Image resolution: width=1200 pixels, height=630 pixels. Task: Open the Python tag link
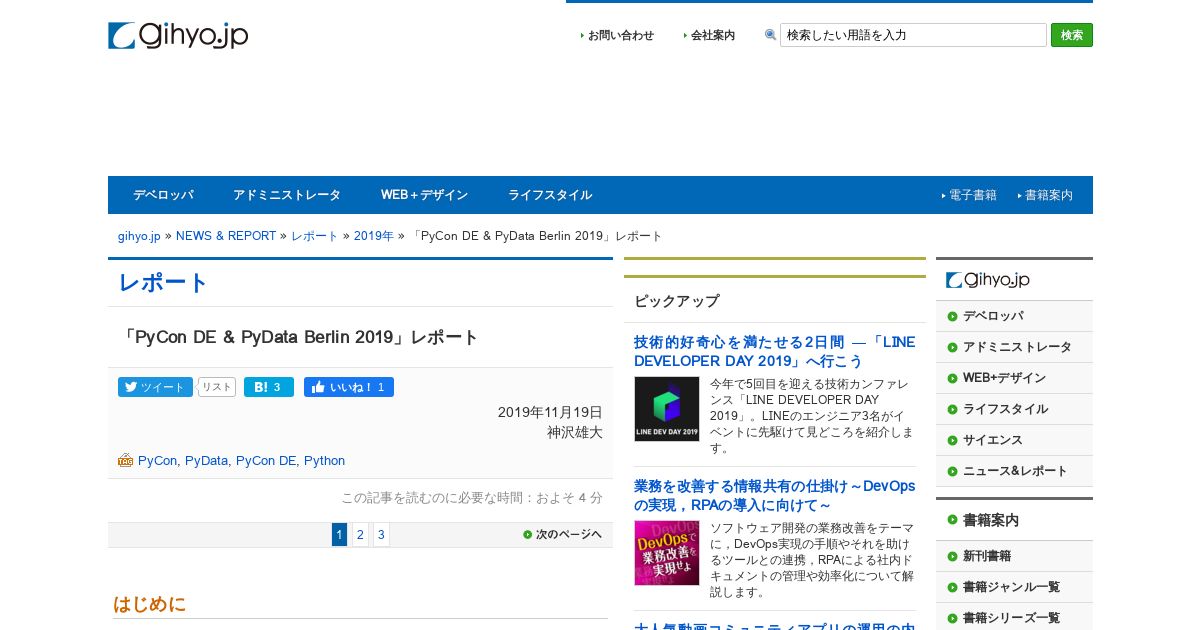324,461
